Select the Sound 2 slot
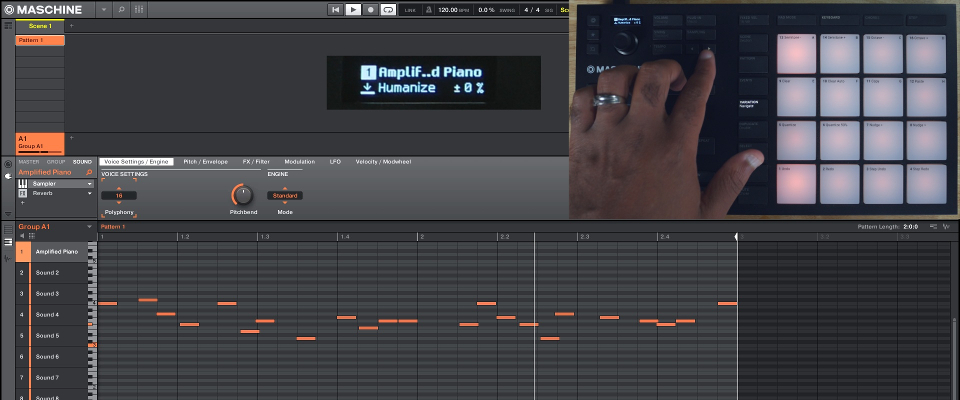Screen dimensions: 960x400 tap(53, 273)
